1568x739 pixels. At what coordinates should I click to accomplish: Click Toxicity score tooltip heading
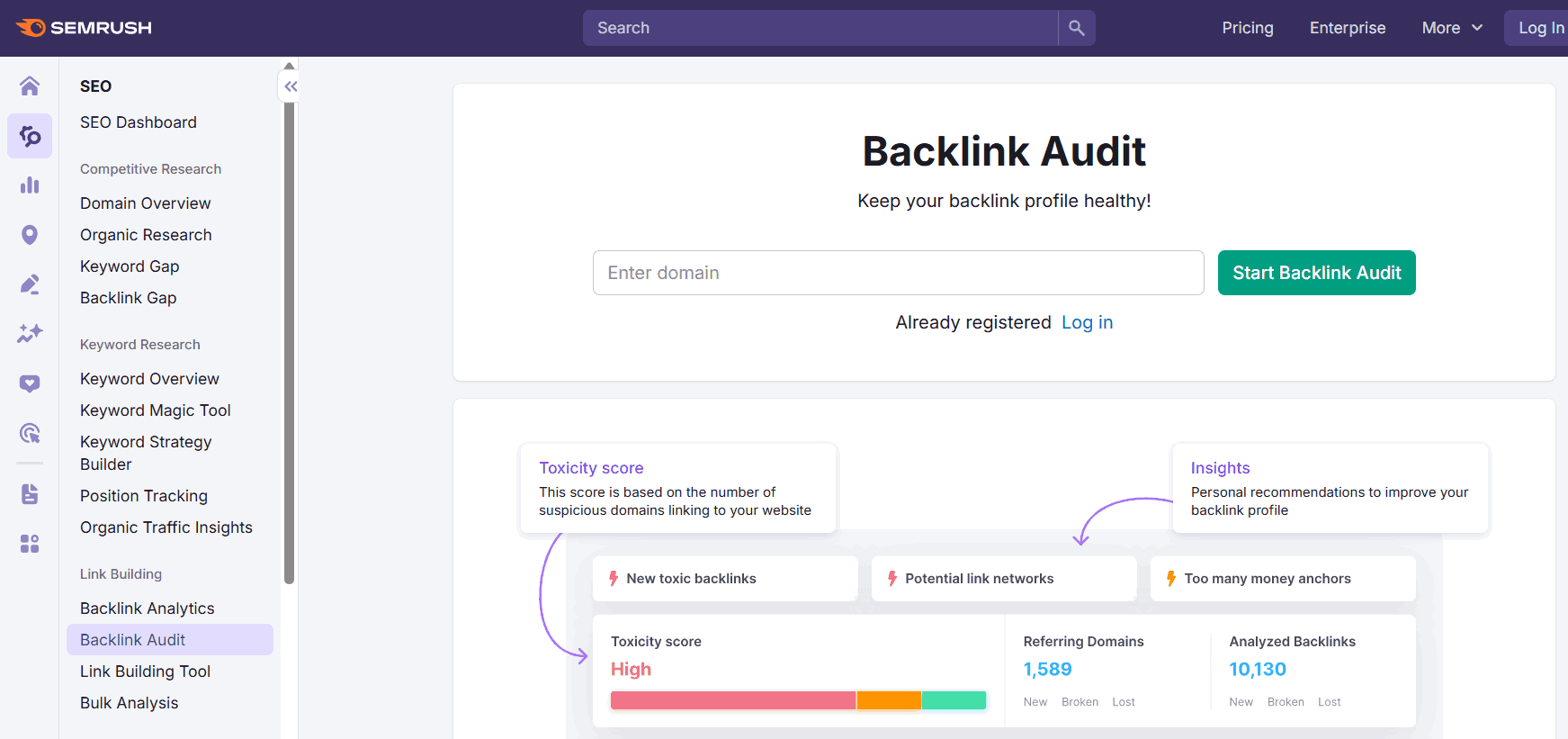coord(591,468)
